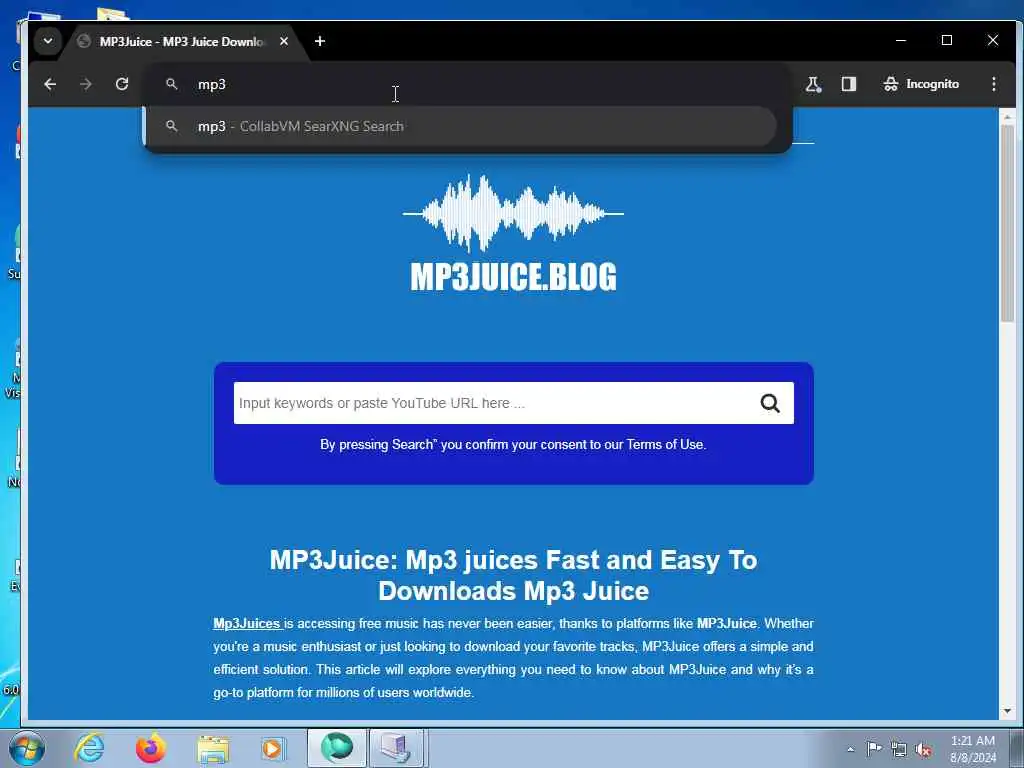Click the MP3Juice heading text
Screen dimensions: 1024x768
pos(513,575)
